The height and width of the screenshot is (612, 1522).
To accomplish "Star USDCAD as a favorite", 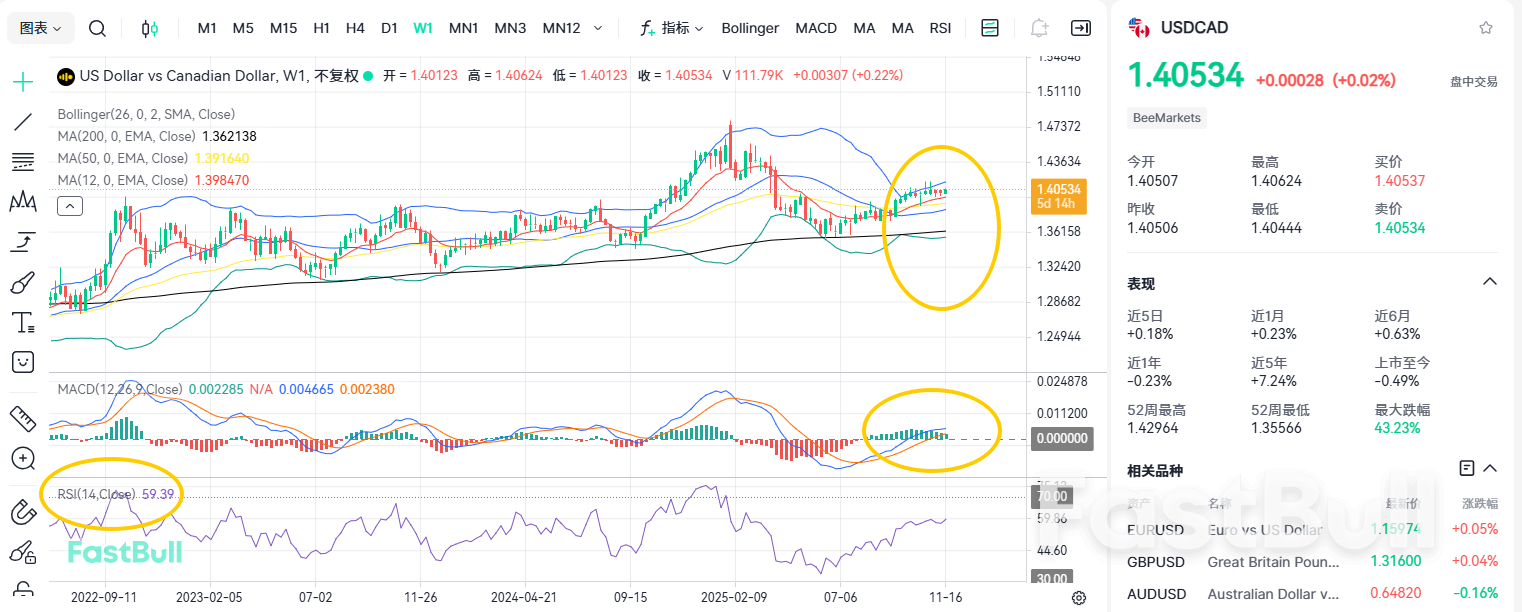I will 1487,27.
